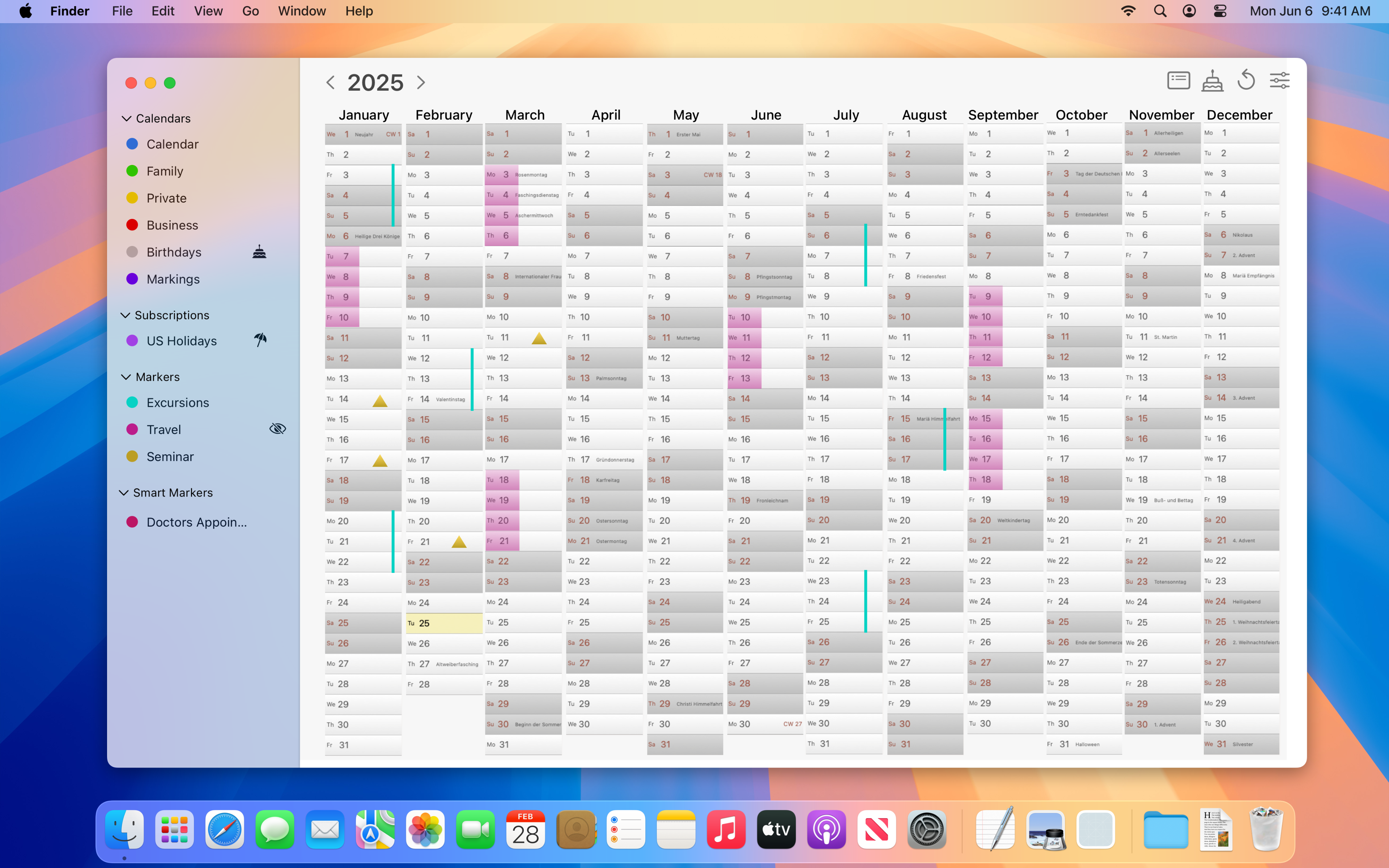Go to the previous year
1389x868 pixels.
(x=331, y=82)
